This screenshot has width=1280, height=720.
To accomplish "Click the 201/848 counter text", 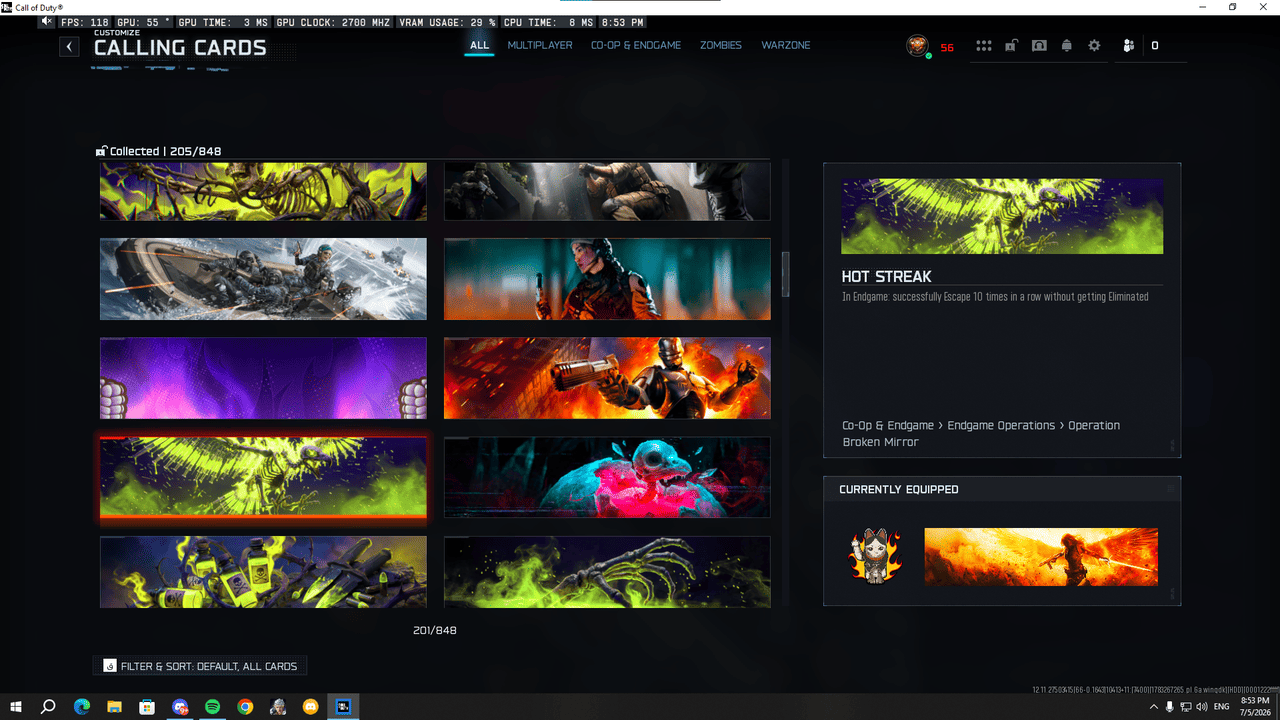I will pos(435,631).
